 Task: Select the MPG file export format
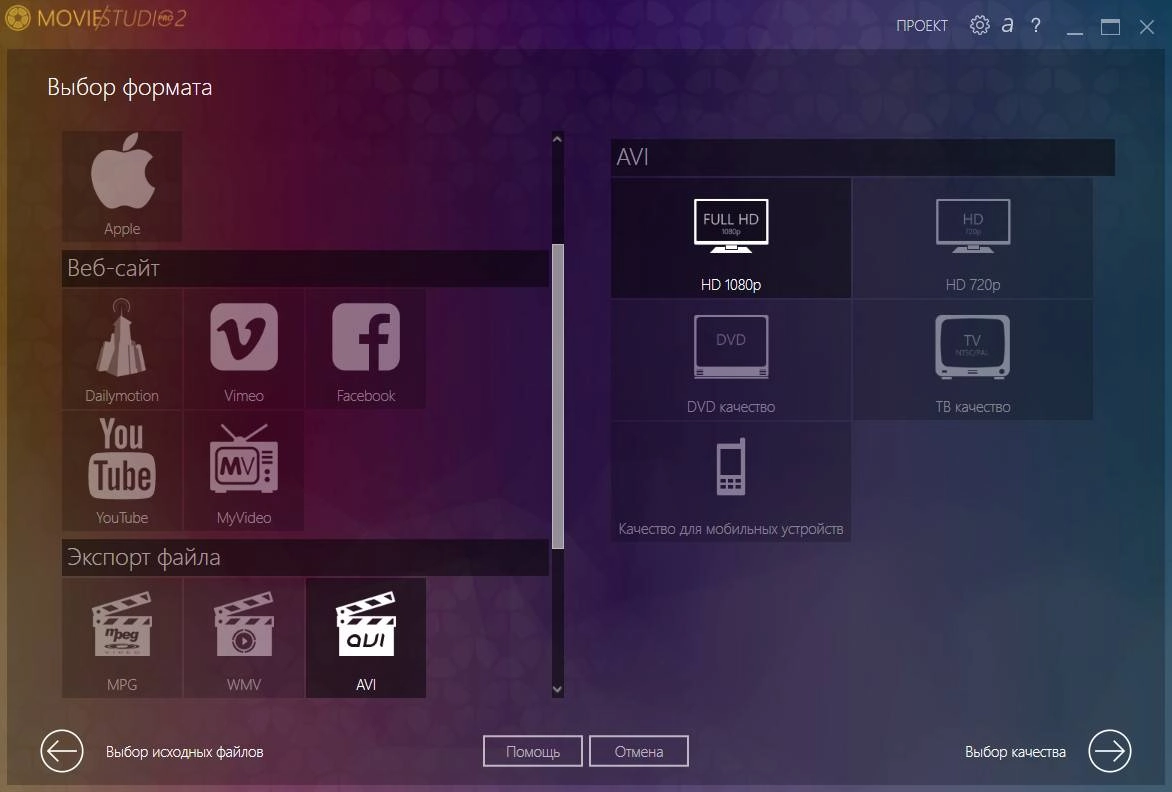click(122, 638)
